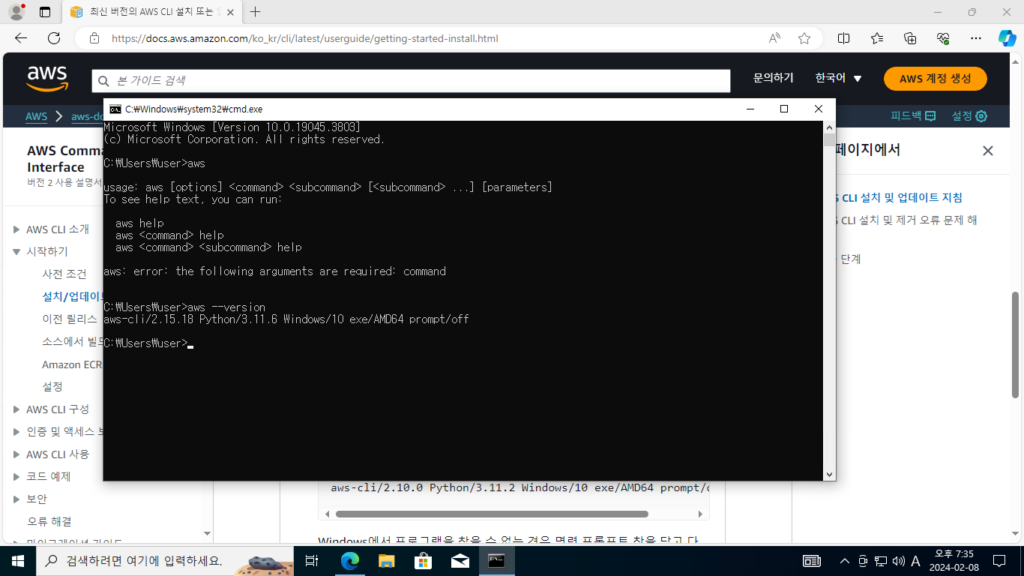Open network status in system tray
Screen dimensions: 1024x576
pos(881,561)
